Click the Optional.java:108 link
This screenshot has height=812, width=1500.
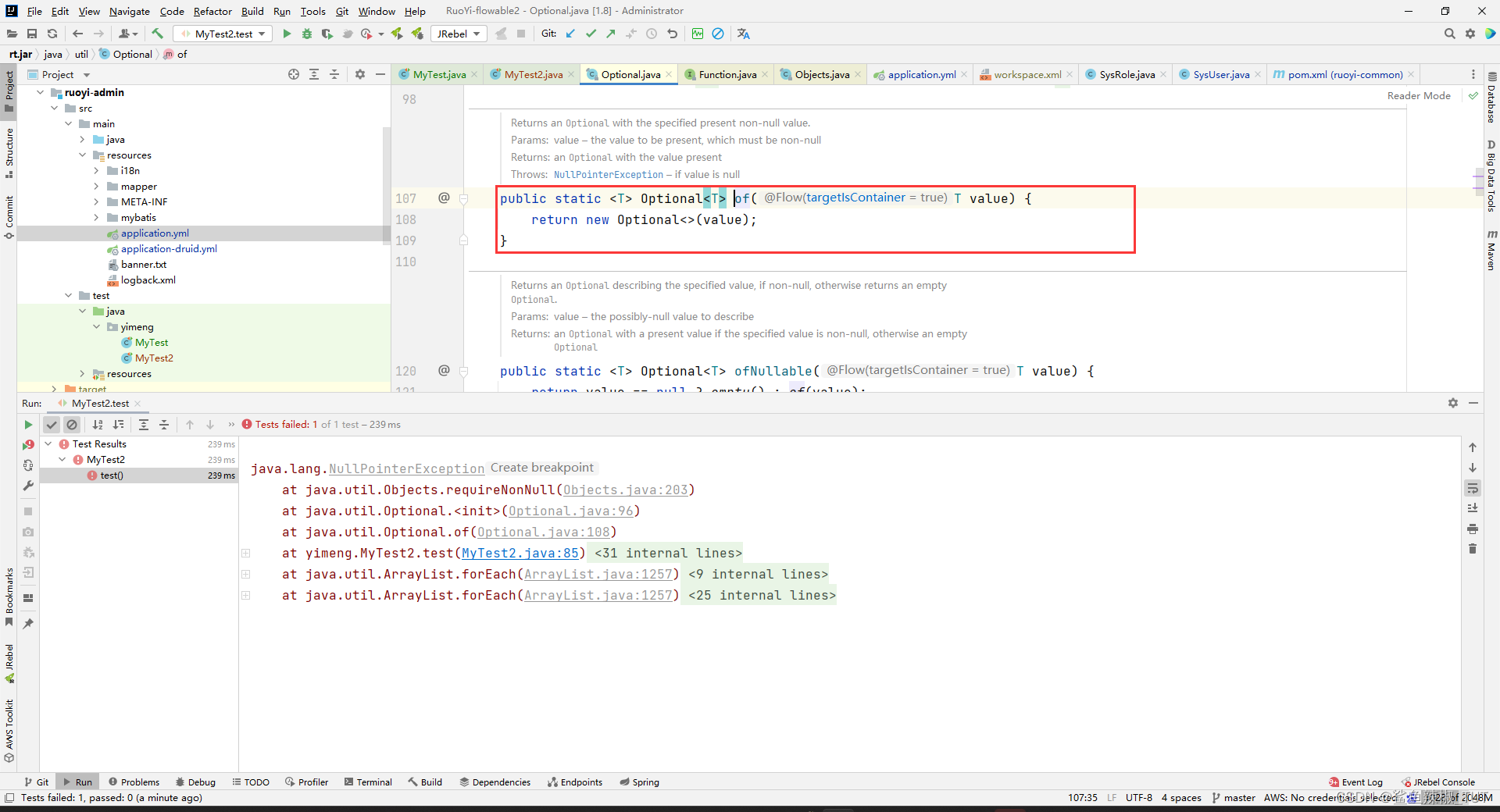tap(544, 532)
